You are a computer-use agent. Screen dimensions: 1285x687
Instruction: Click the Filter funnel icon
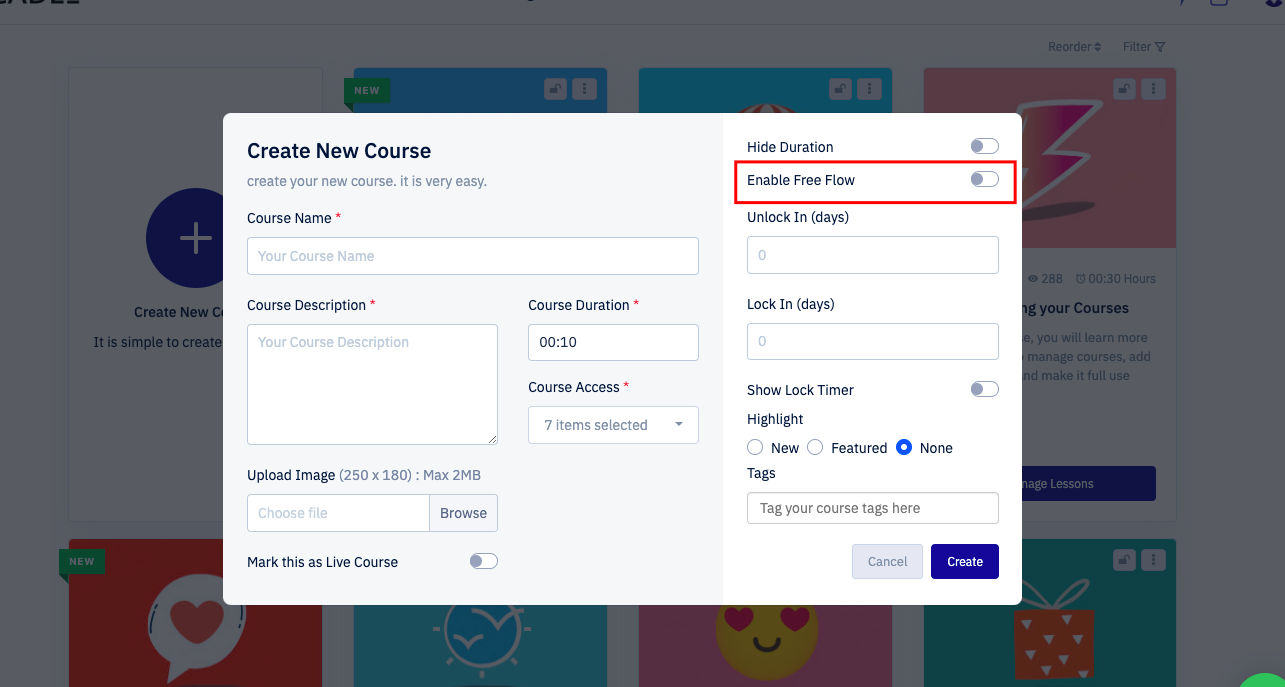click(x=1159, y=47)
